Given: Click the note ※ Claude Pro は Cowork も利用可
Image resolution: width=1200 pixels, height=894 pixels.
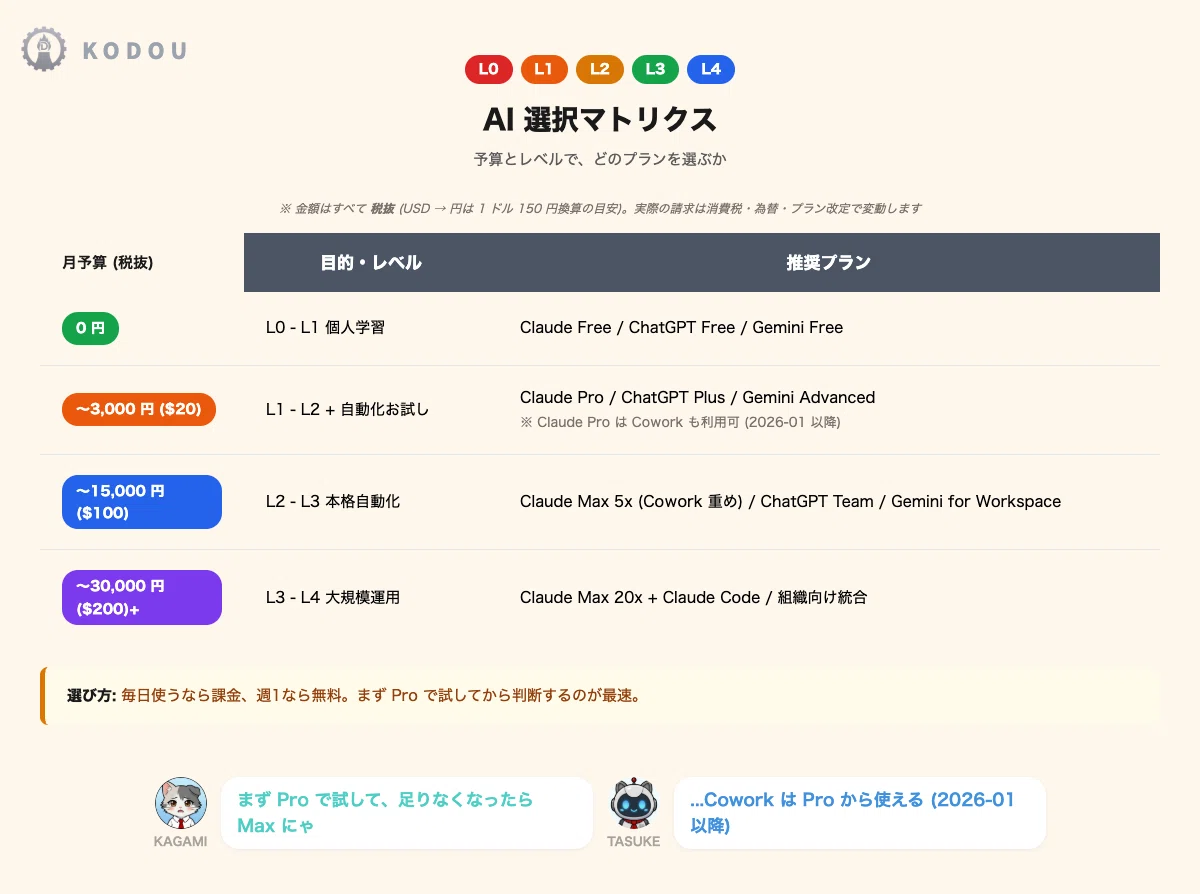Looking at the screenshot, I should 680,422.
